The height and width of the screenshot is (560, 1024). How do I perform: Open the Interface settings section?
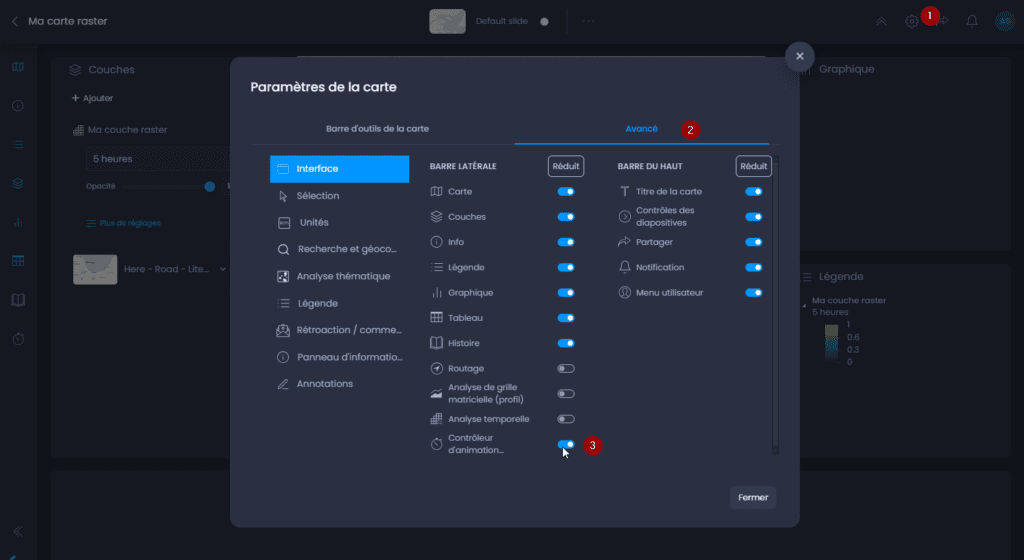pos(340,169)
